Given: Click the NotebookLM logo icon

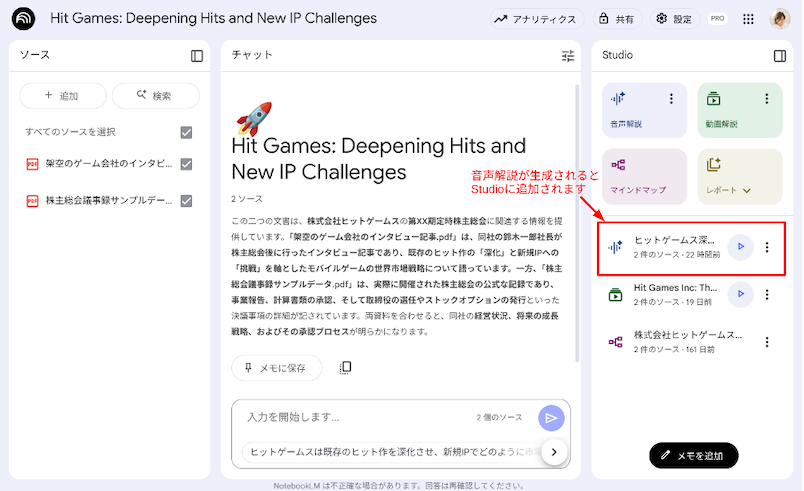Looking at the screenshot, I should click(24, 19).
